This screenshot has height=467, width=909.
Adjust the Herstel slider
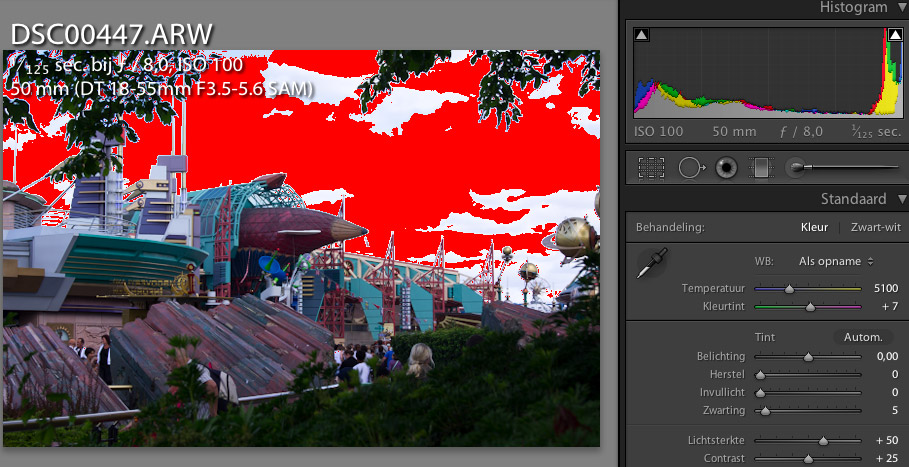coord(760,375)
